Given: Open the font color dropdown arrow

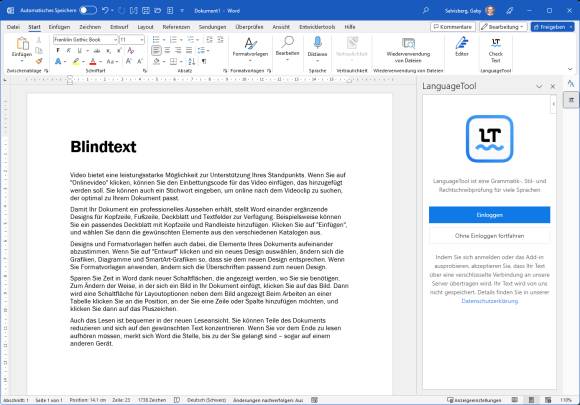Looking at the screenshot, I should (x=100, y=62).
